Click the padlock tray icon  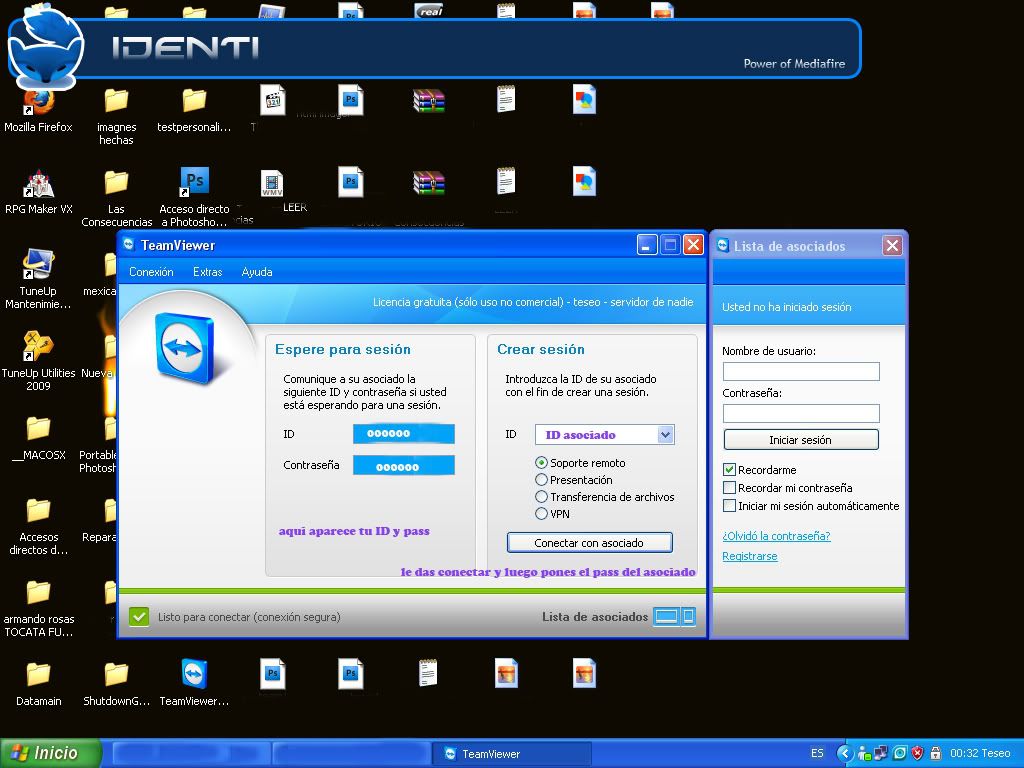click(935, 754)
